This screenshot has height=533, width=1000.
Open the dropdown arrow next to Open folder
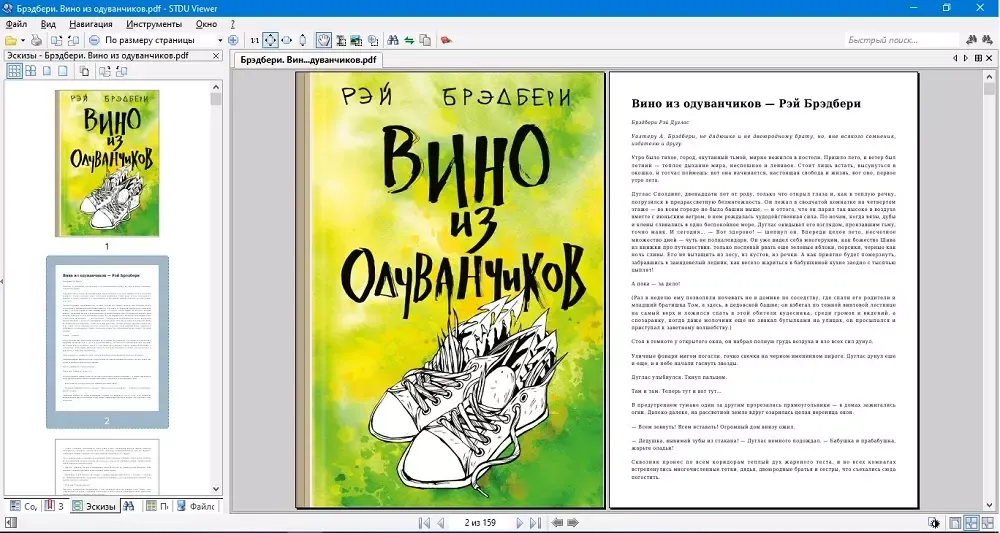pos(23,40)
